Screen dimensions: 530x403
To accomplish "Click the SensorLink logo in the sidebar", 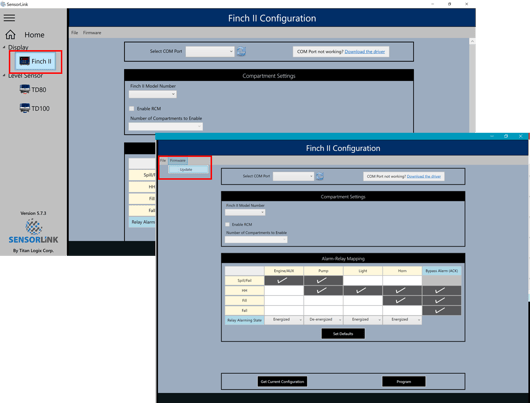I will pos(33,231).
